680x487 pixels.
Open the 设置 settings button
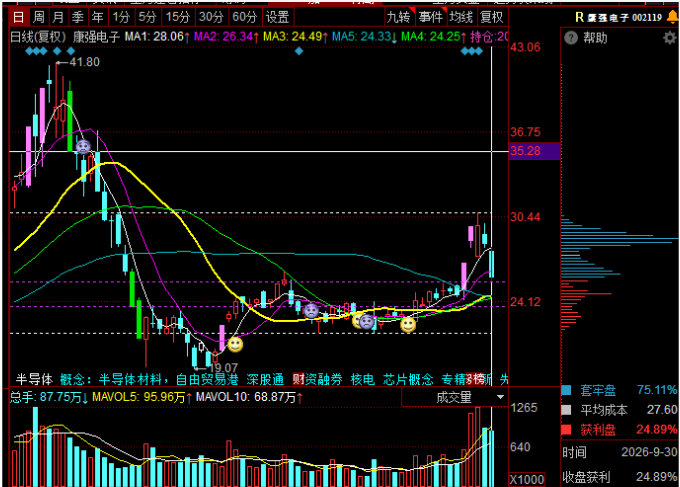click(x=278, y=17)
